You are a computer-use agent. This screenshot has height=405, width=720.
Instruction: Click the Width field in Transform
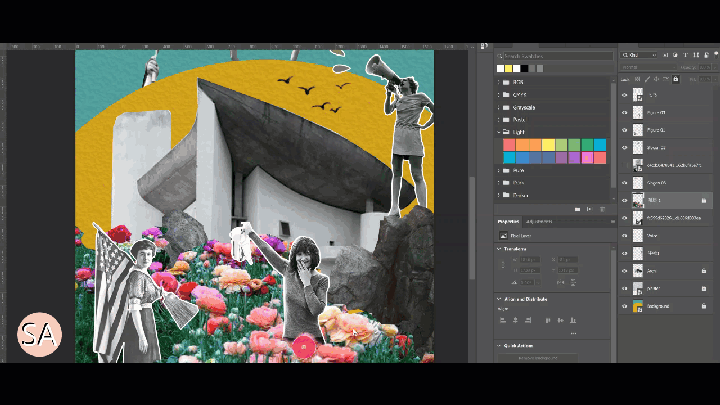530,260
